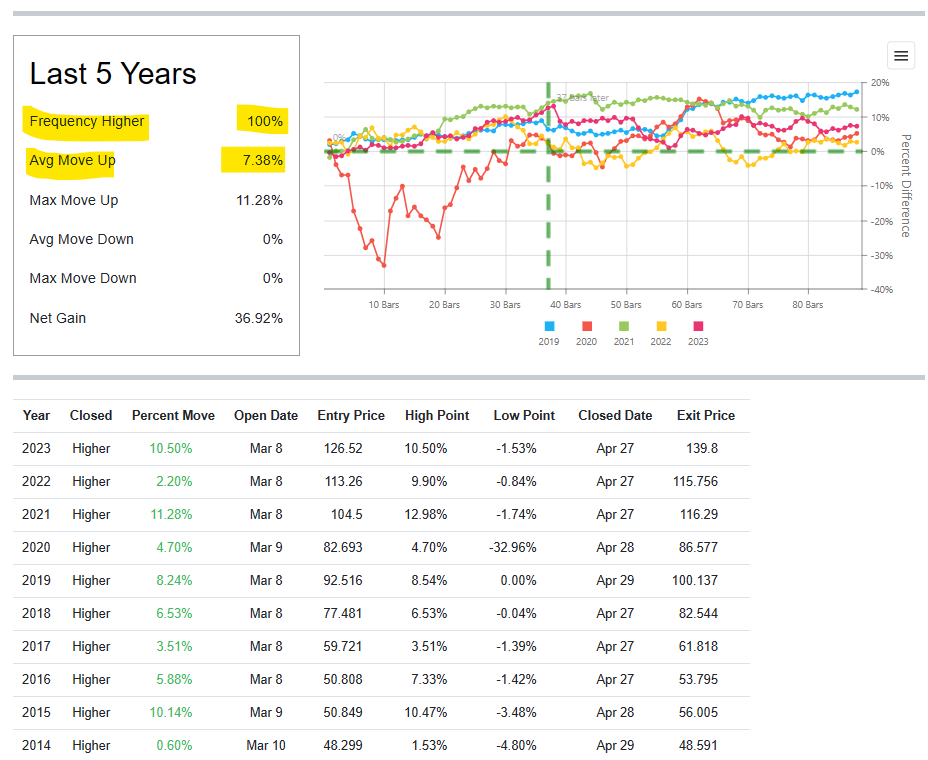Sort by the Open Date column header
Screen dimensions: 928x760
click(266, 416)
